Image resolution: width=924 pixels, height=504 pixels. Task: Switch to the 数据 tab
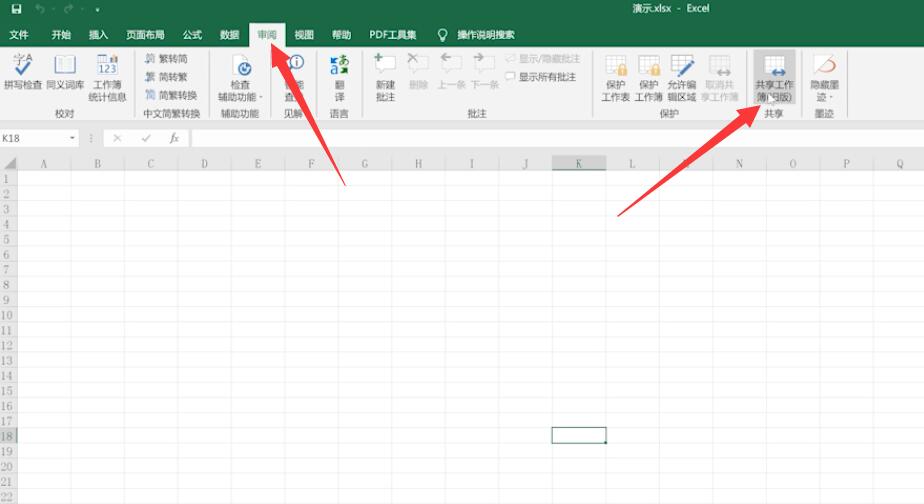tap(229, 35)
